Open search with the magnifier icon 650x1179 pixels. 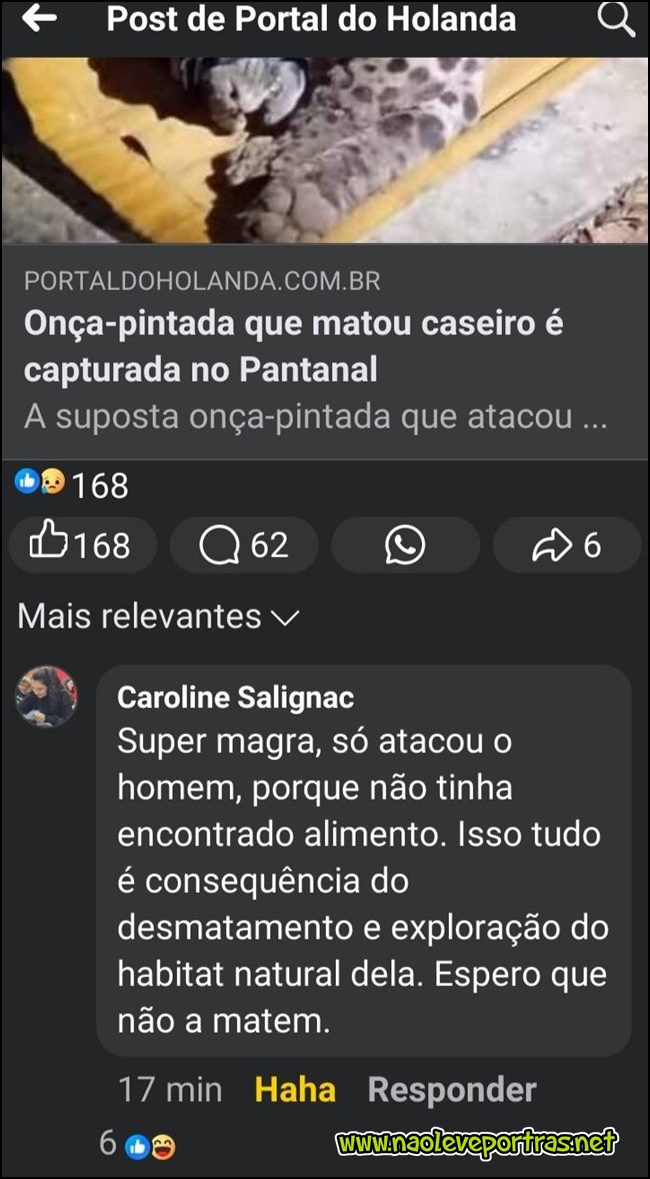click(x=616, y=20)
